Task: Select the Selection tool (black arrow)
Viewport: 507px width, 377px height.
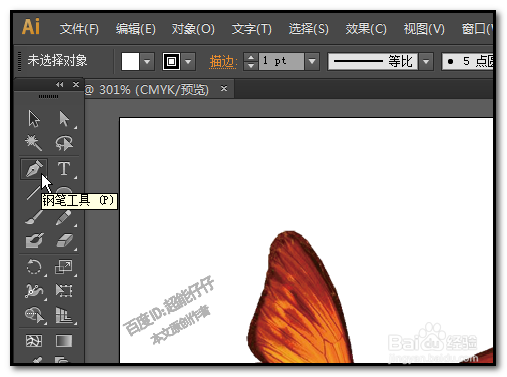Action: pos(34,119)
